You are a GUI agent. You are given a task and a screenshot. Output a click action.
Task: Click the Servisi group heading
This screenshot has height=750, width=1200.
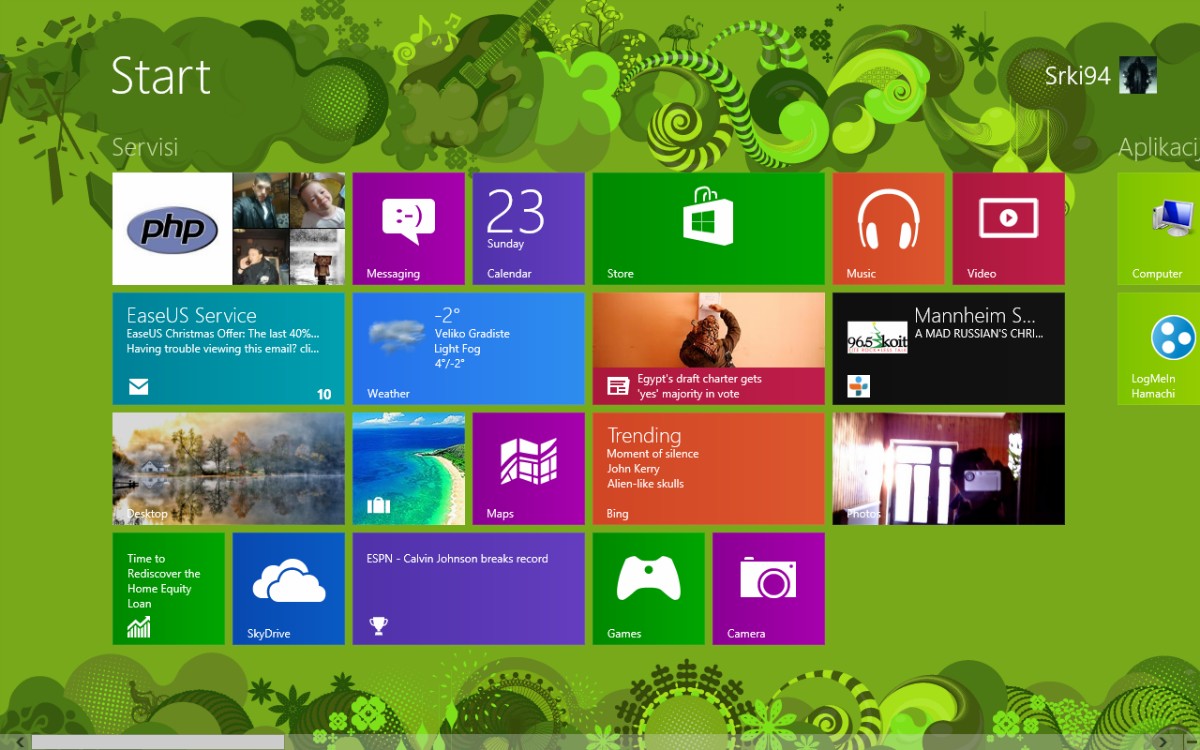[145, 147]
